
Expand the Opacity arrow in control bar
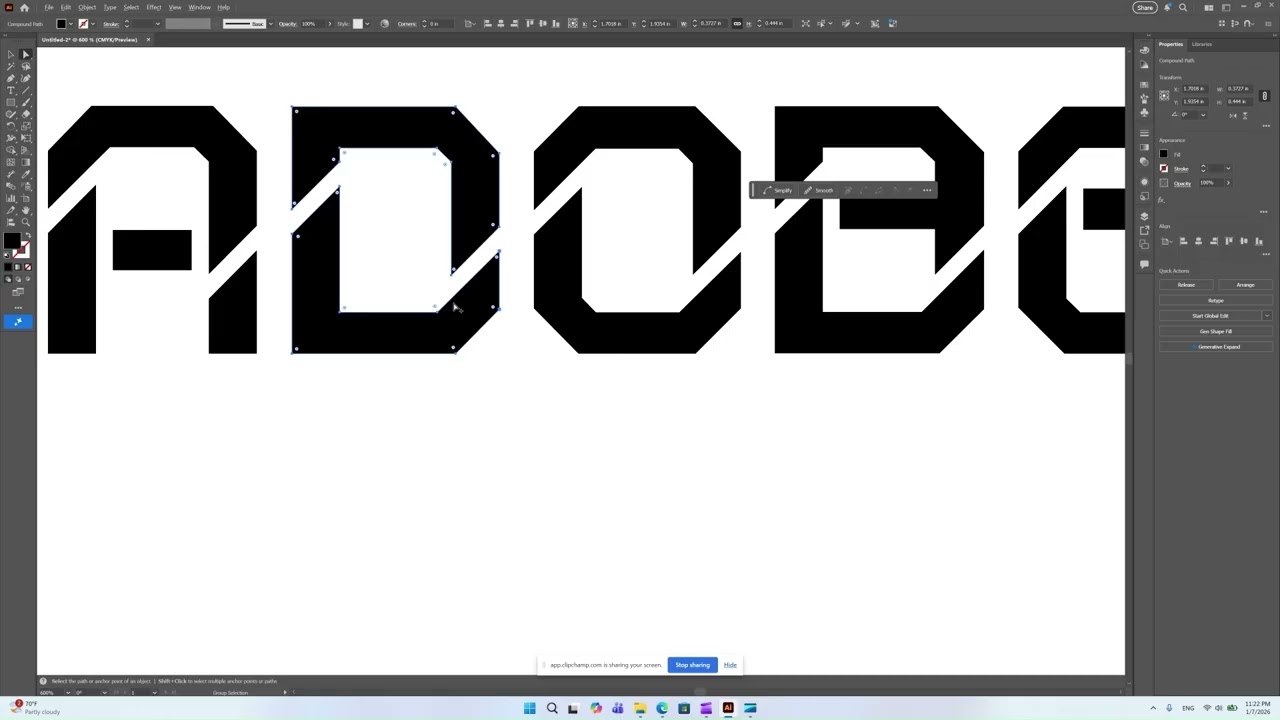tap(330, 23)
